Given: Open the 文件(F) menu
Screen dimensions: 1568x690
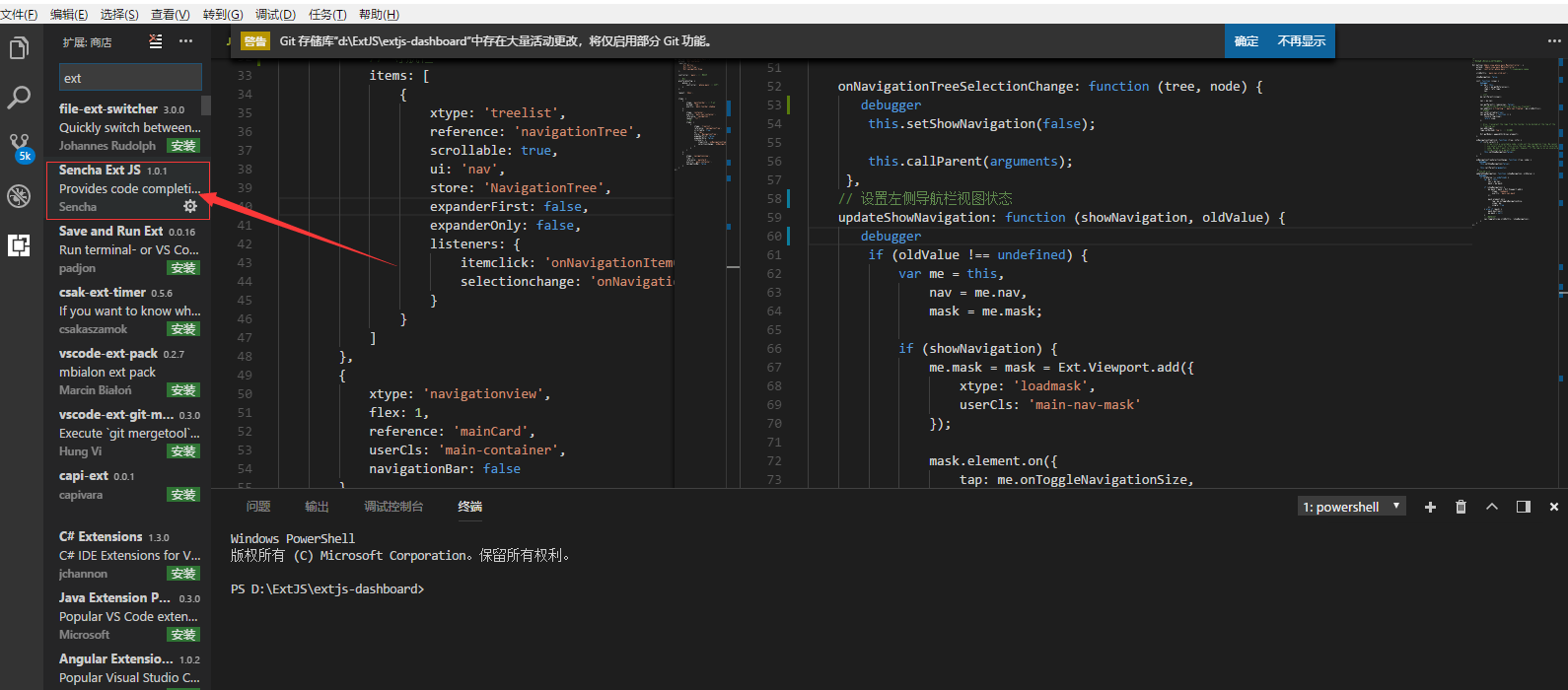Looking at the screenshot, I should pyautogui.click(x=19, y=14).
